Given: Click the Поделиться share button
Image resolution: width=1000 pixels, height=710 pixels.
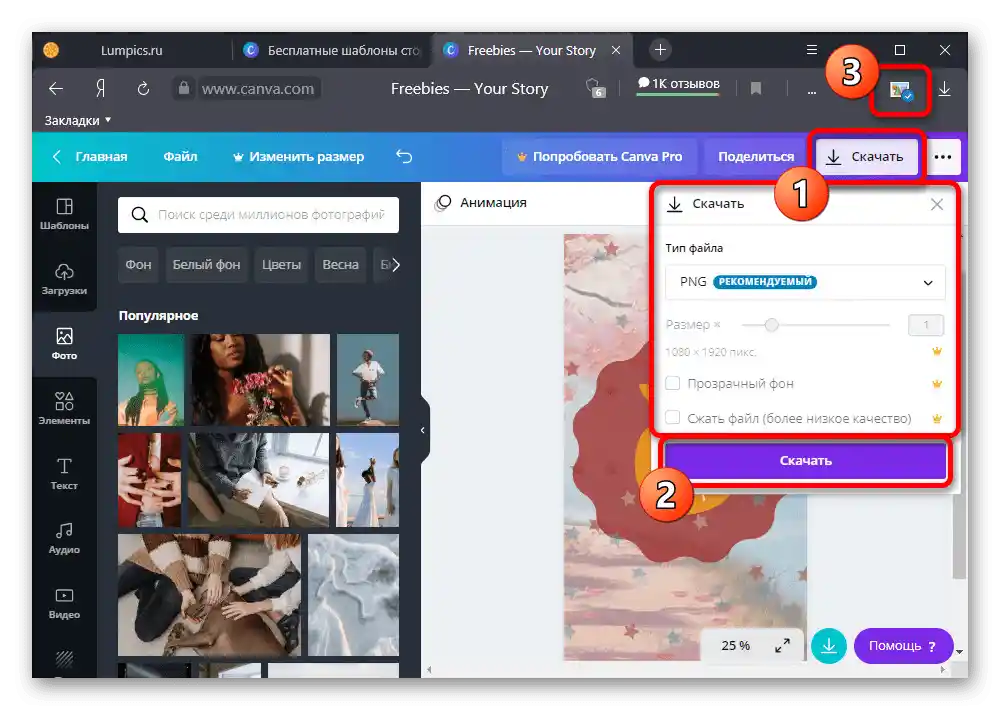Looking at the screenshot, I should (756, 157).
